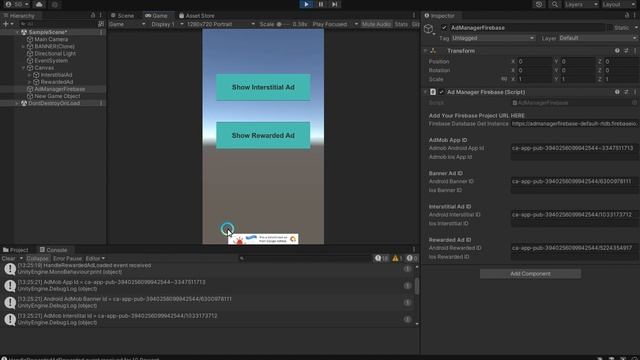
Task: Toggle the Console warning filter
Action: pyautogui.click(x=397, y=258)
